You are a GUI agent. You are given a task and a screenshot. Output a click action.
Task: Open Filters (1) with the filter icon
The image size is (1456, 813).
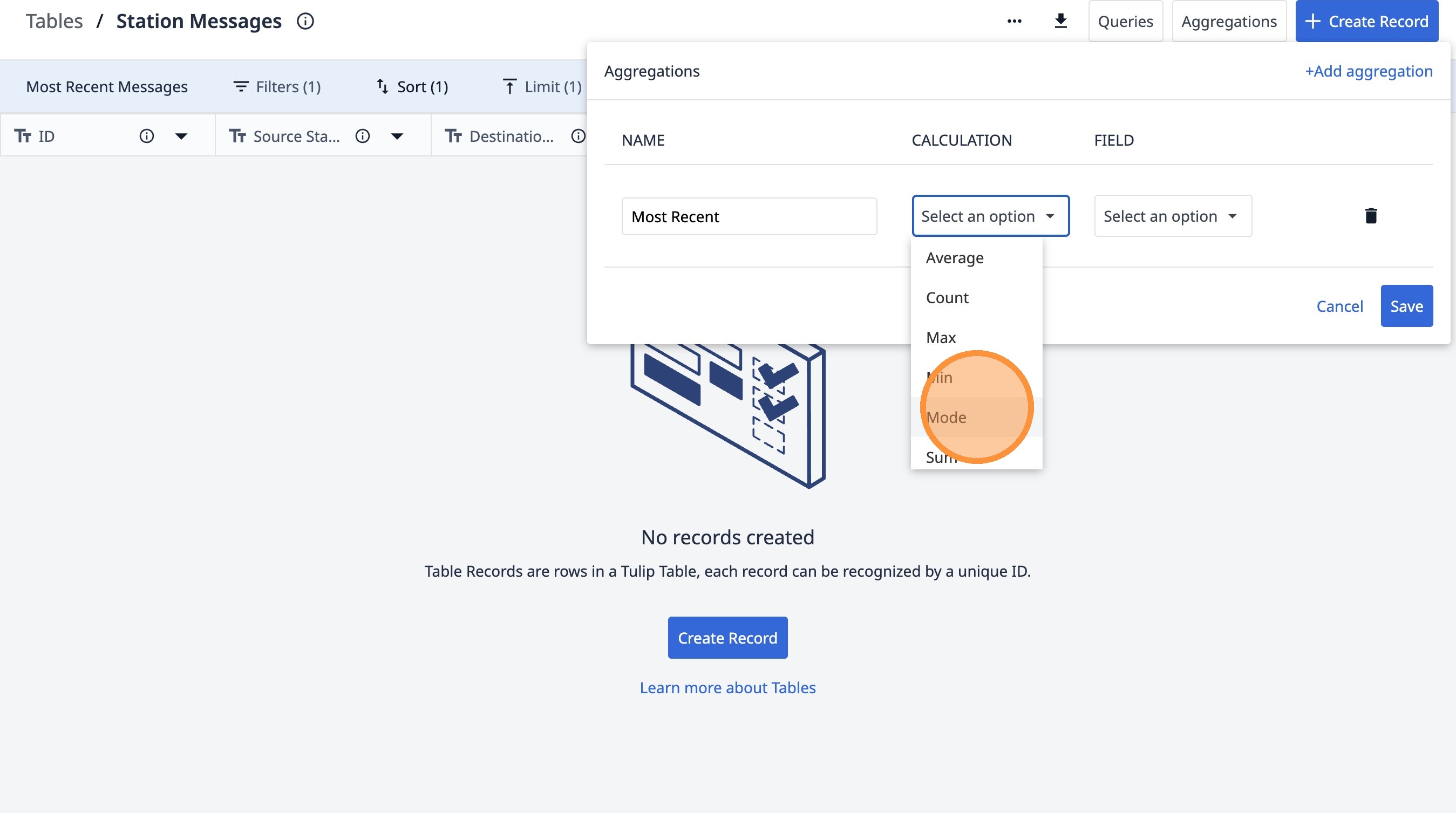click(x=277, y=87)
